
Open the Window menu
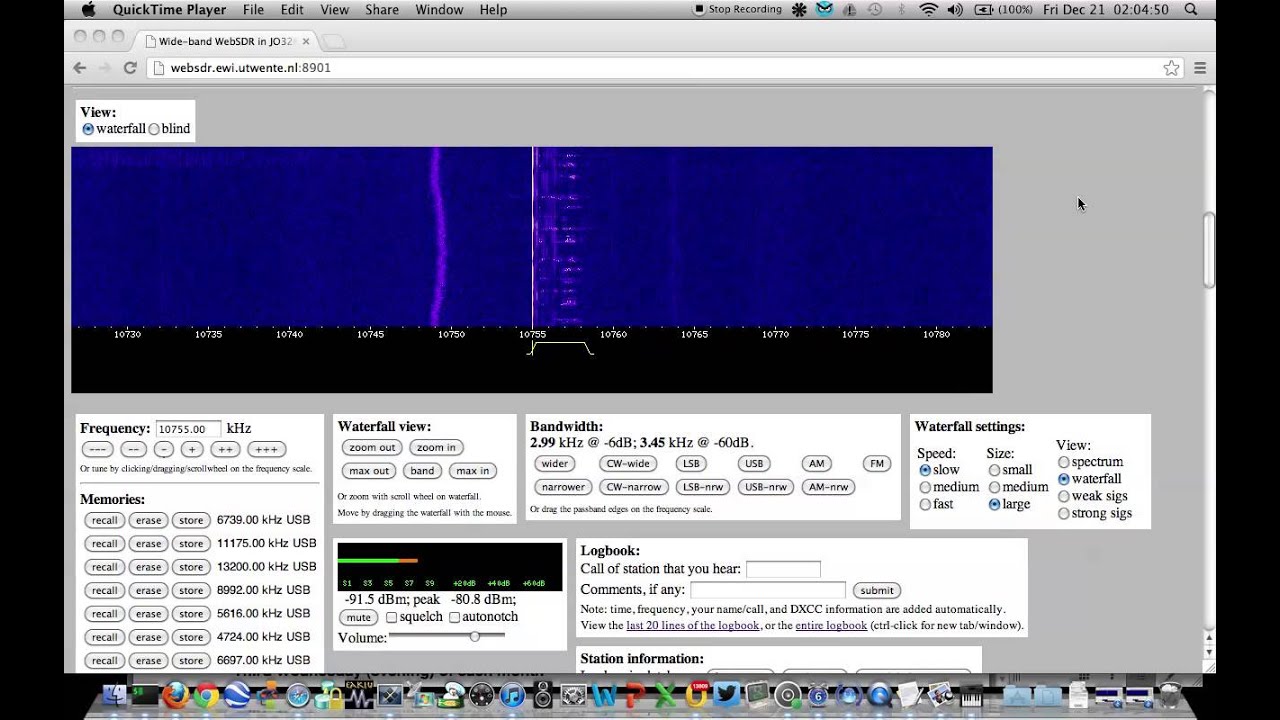pyautogui.click(x=439, y=9)
